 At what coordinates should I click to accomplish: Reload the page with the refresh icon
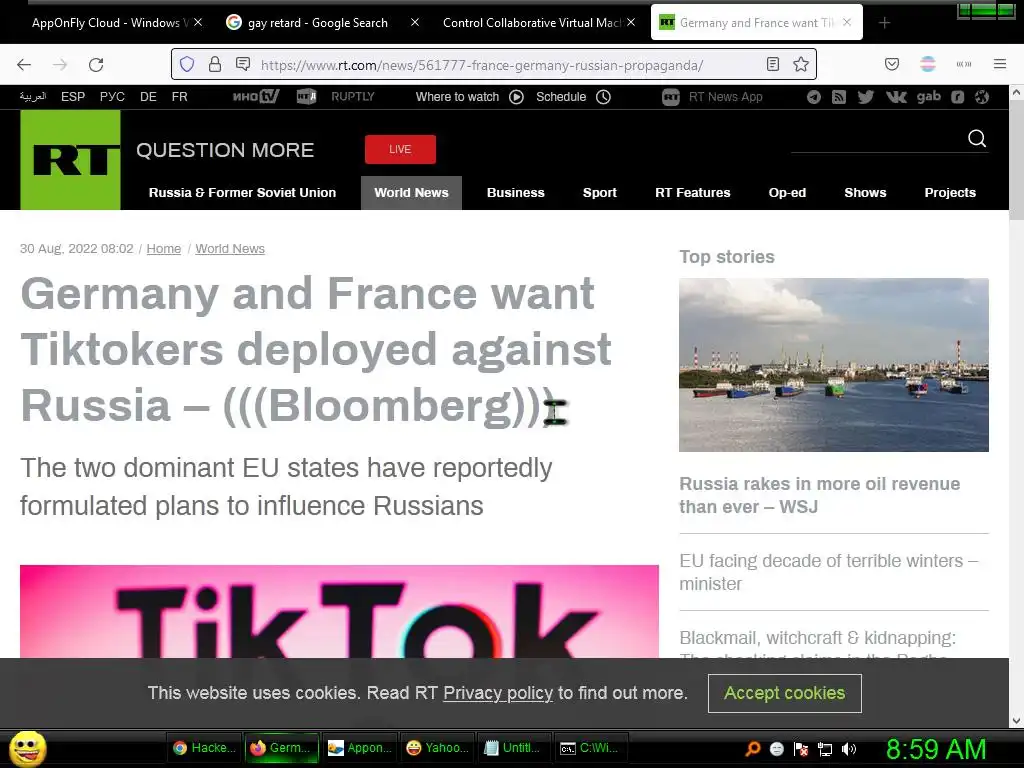pyautogui.click(x=96, y=65)
